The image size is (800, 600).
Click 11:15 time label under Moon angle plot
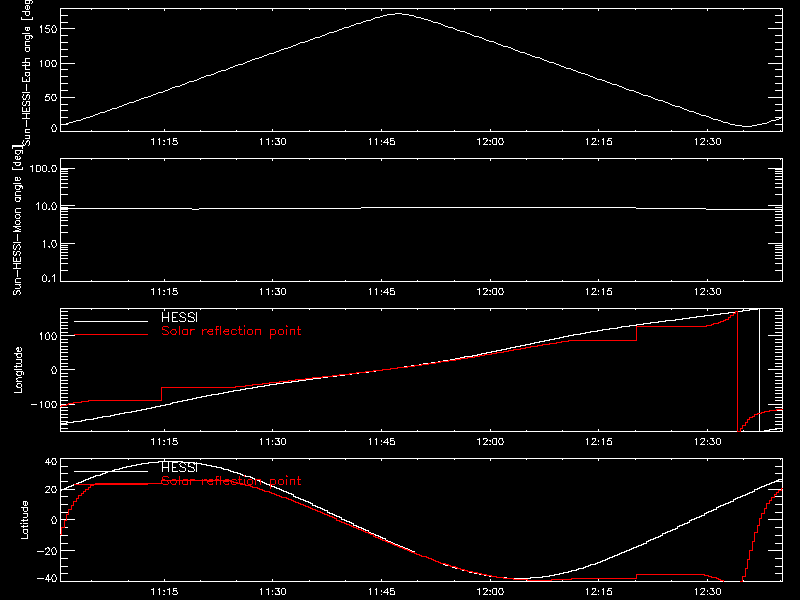coord(164,292)
